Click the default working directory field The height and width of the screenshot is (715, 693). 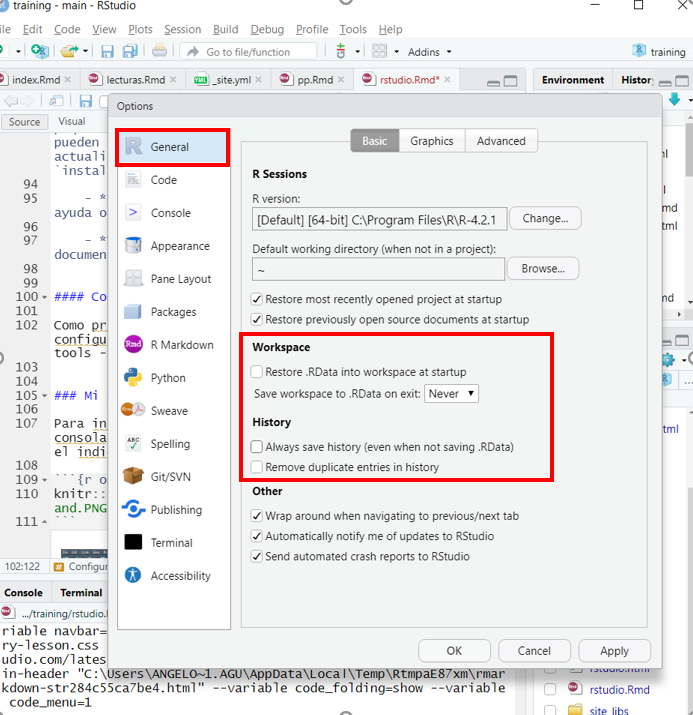(x=378, y=269)
